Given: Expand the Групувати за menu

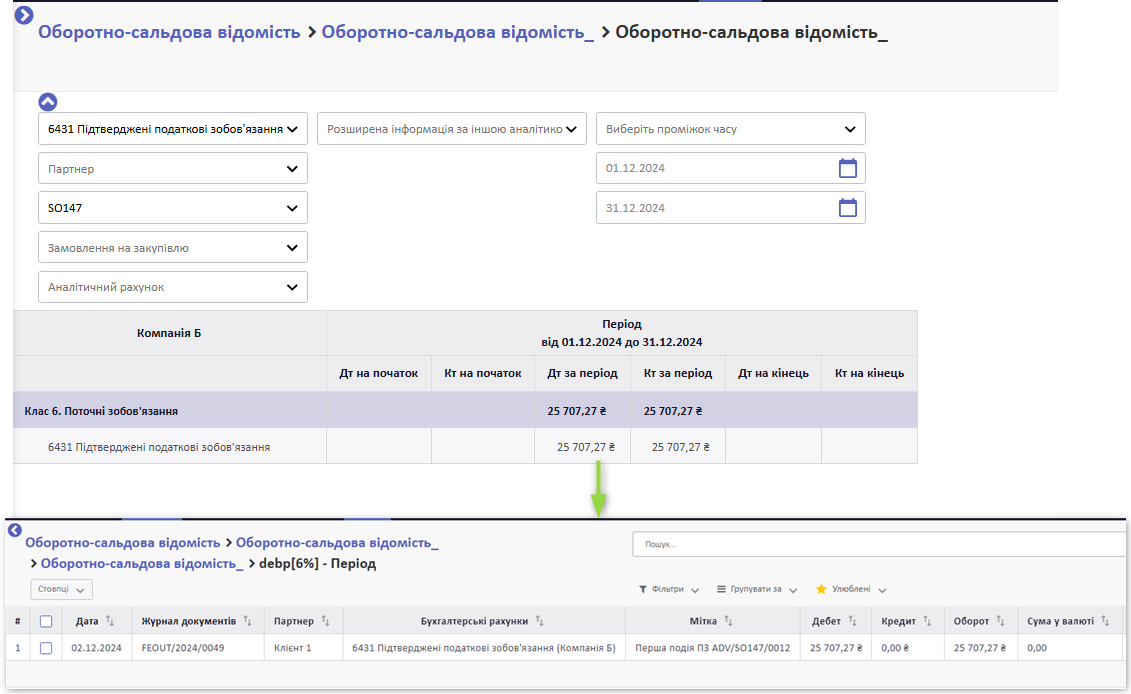Looking at the screenshot, I should click(x=757, y=589).
